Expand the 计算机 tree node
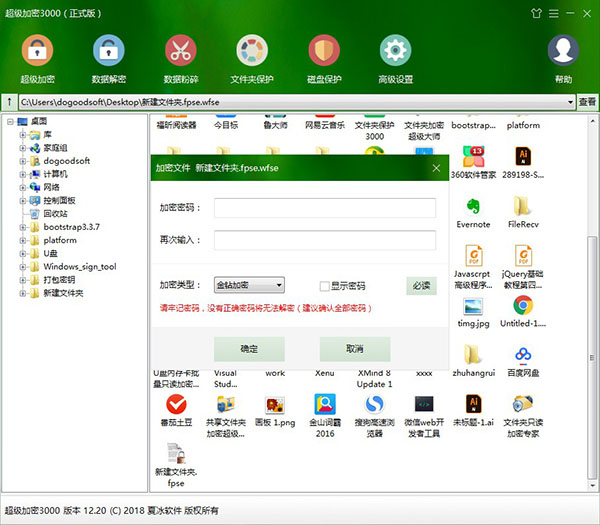The height and width of the screenshot is (525, 600). click(23, 174)
